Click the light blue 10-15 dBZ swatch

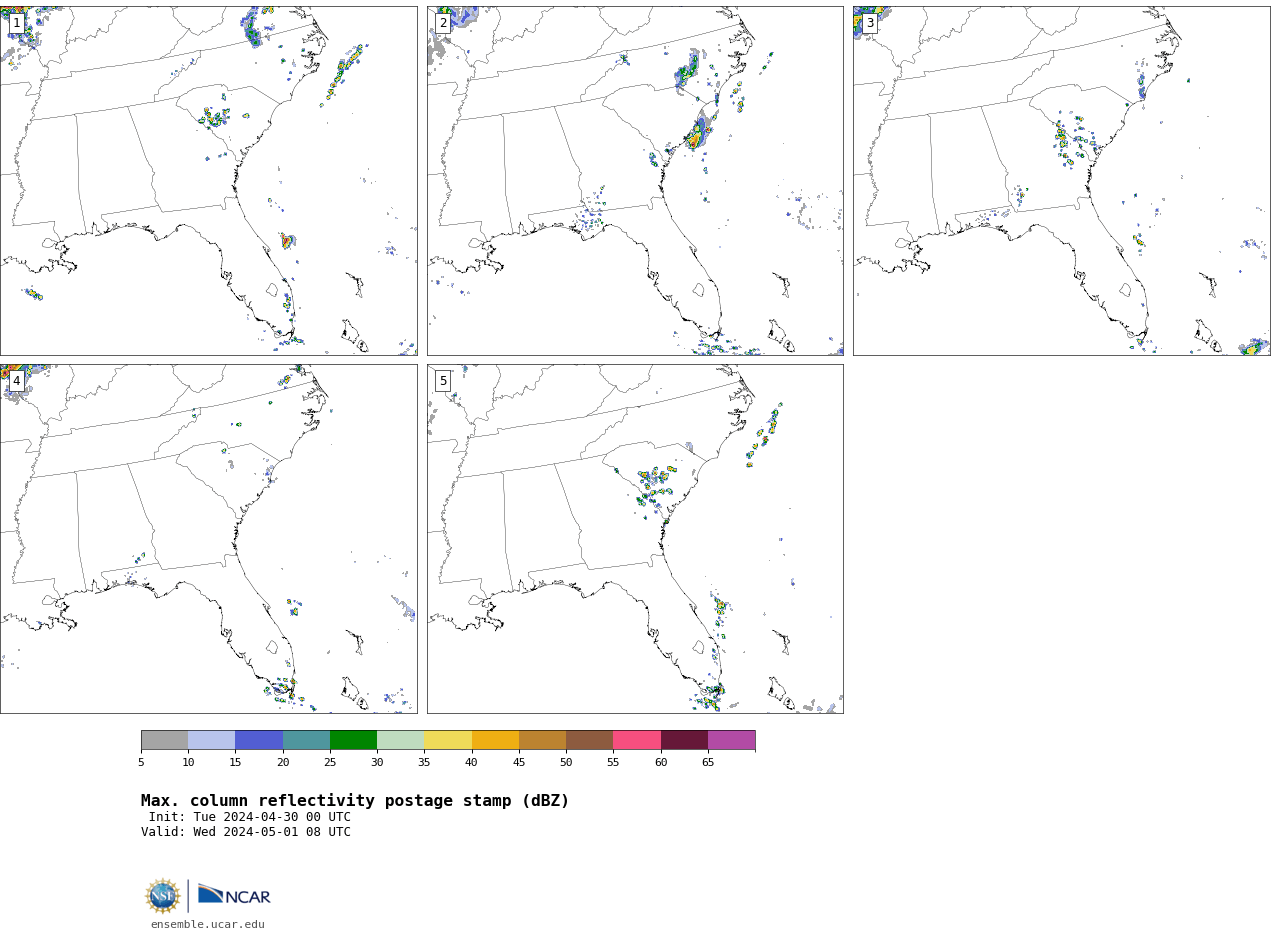tap(212, 740)
